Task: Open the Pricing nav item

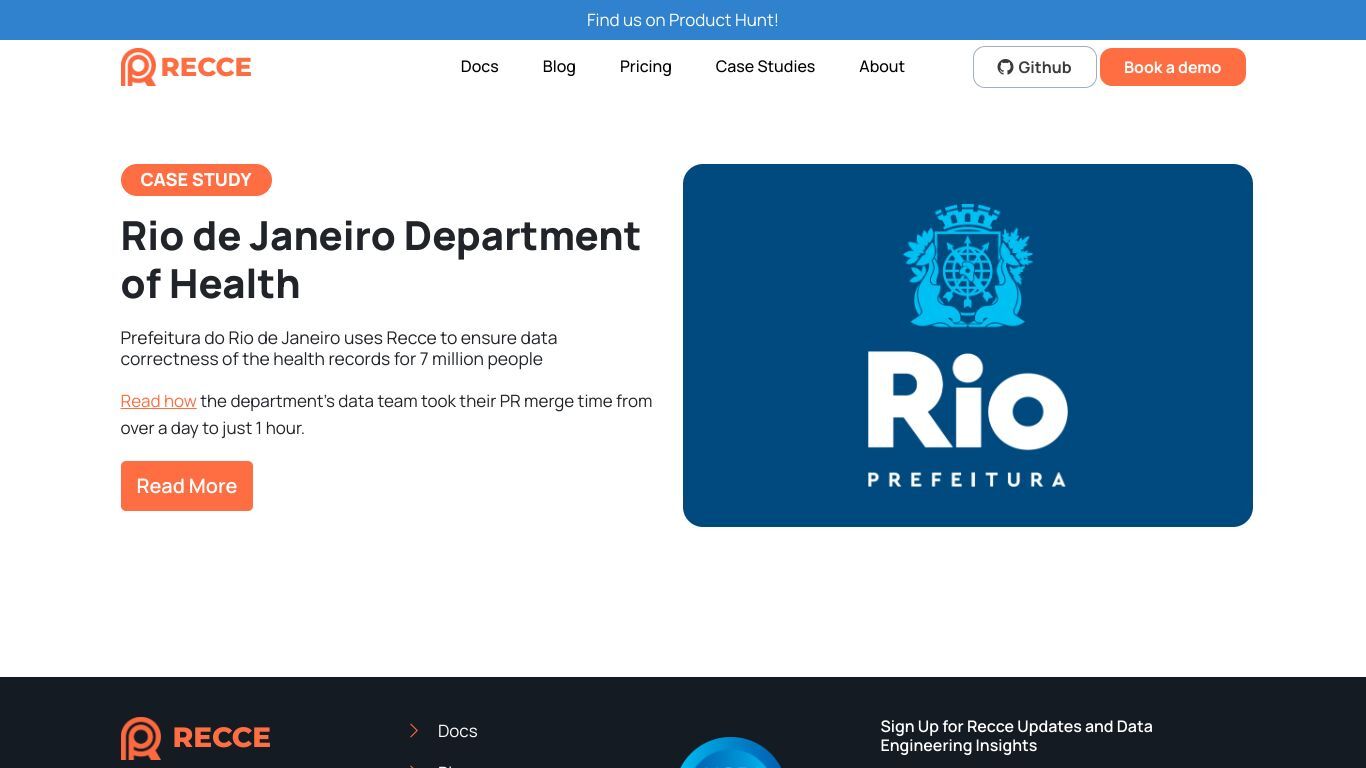Action: (x=645, y=67)
